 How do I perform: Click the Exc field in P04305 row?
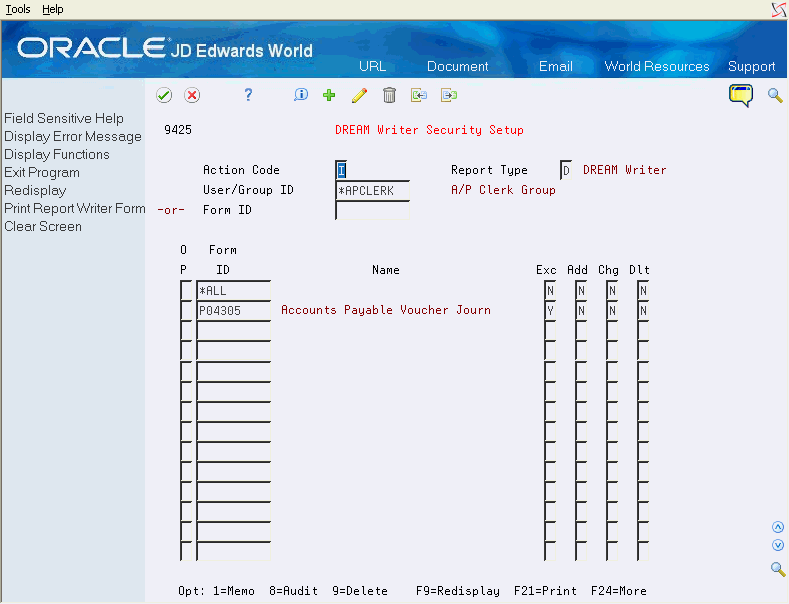(x=550, y=311)
